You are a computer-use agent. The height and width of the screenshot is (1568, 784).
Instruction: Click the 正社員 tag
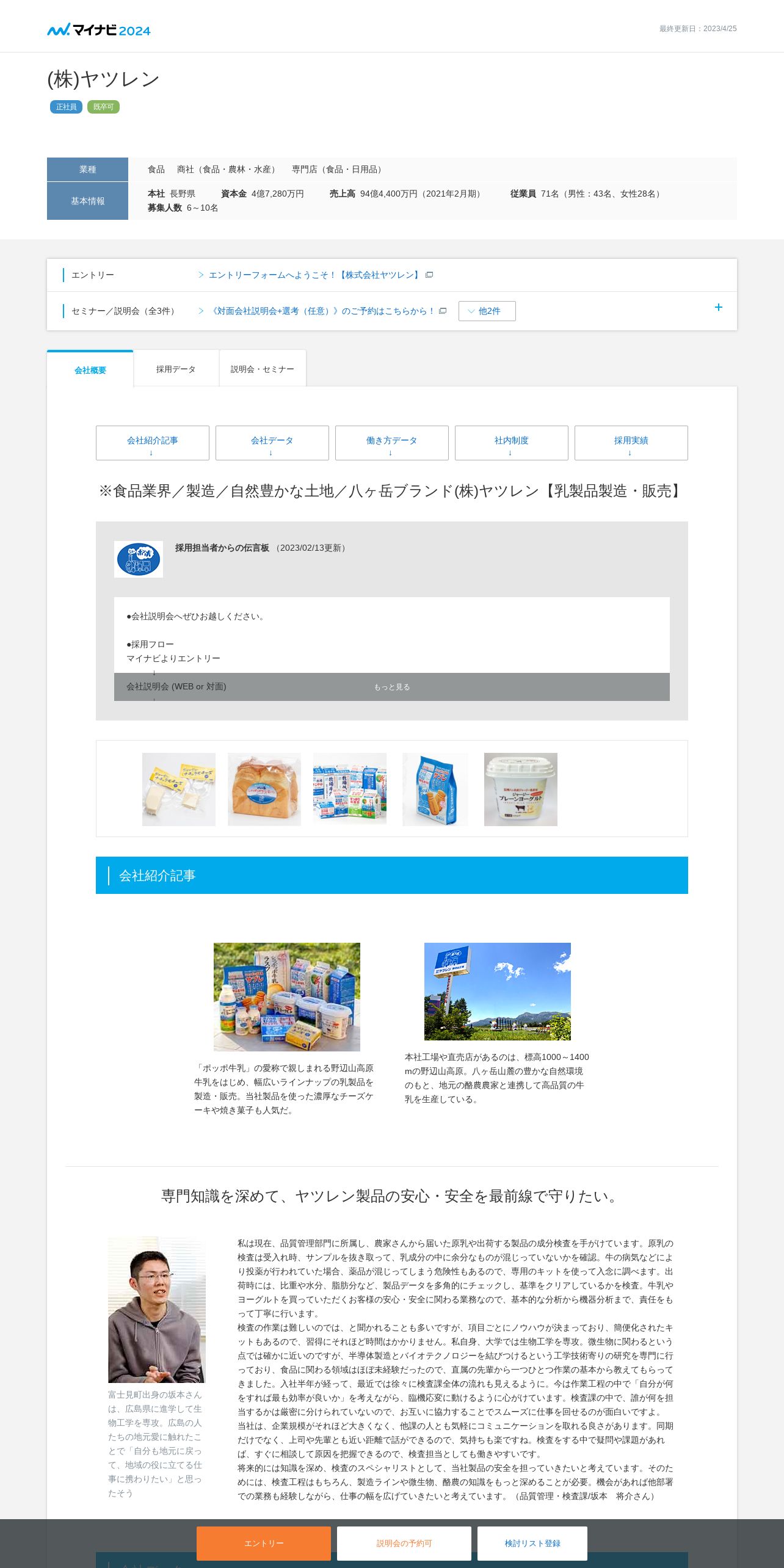(x=66, y=107)
